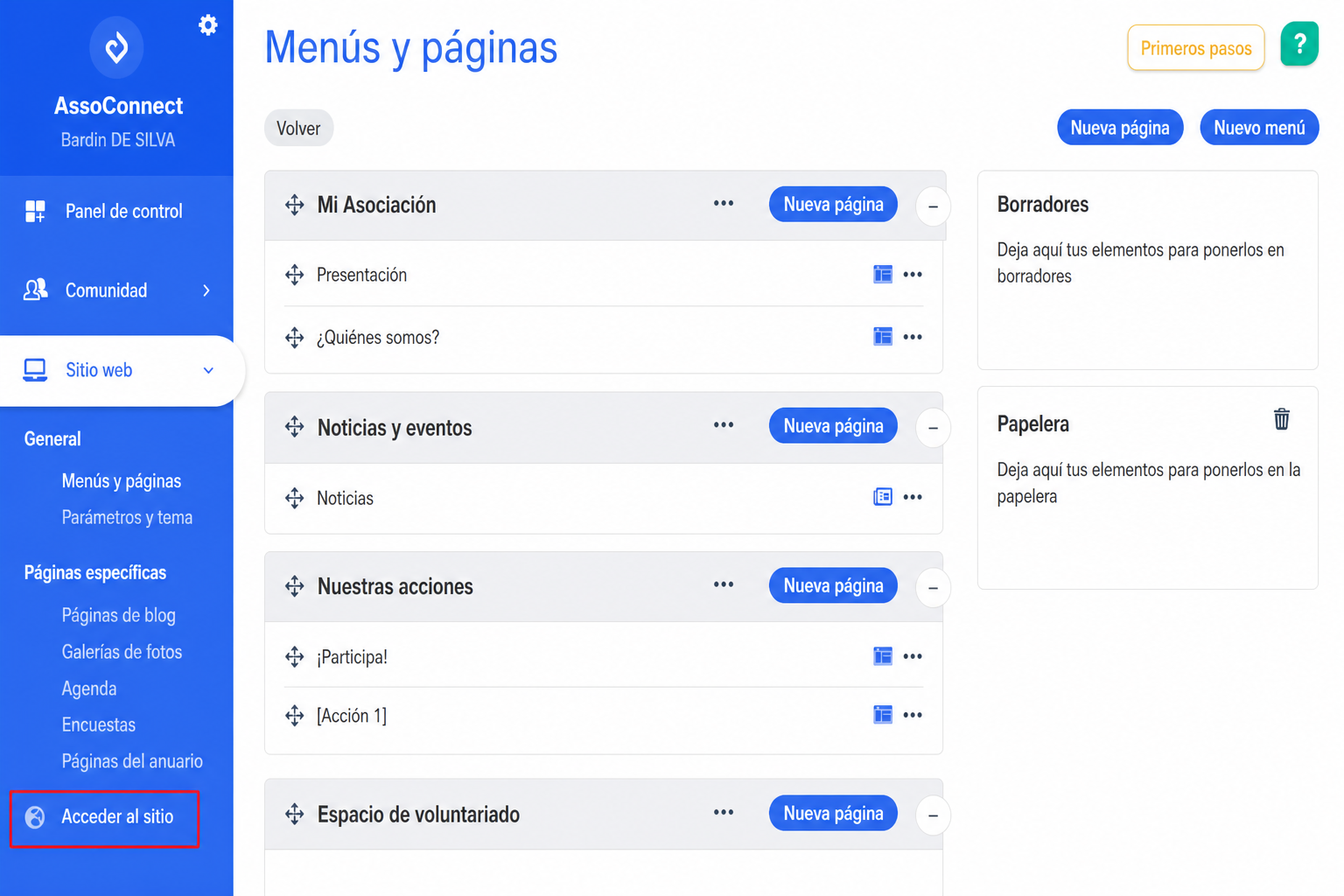This screenshot has height=896, width=1344.
Task: Open three-dots options for Noticias y eventos menu
Action: pyautogui.click(x=724, y=425)
